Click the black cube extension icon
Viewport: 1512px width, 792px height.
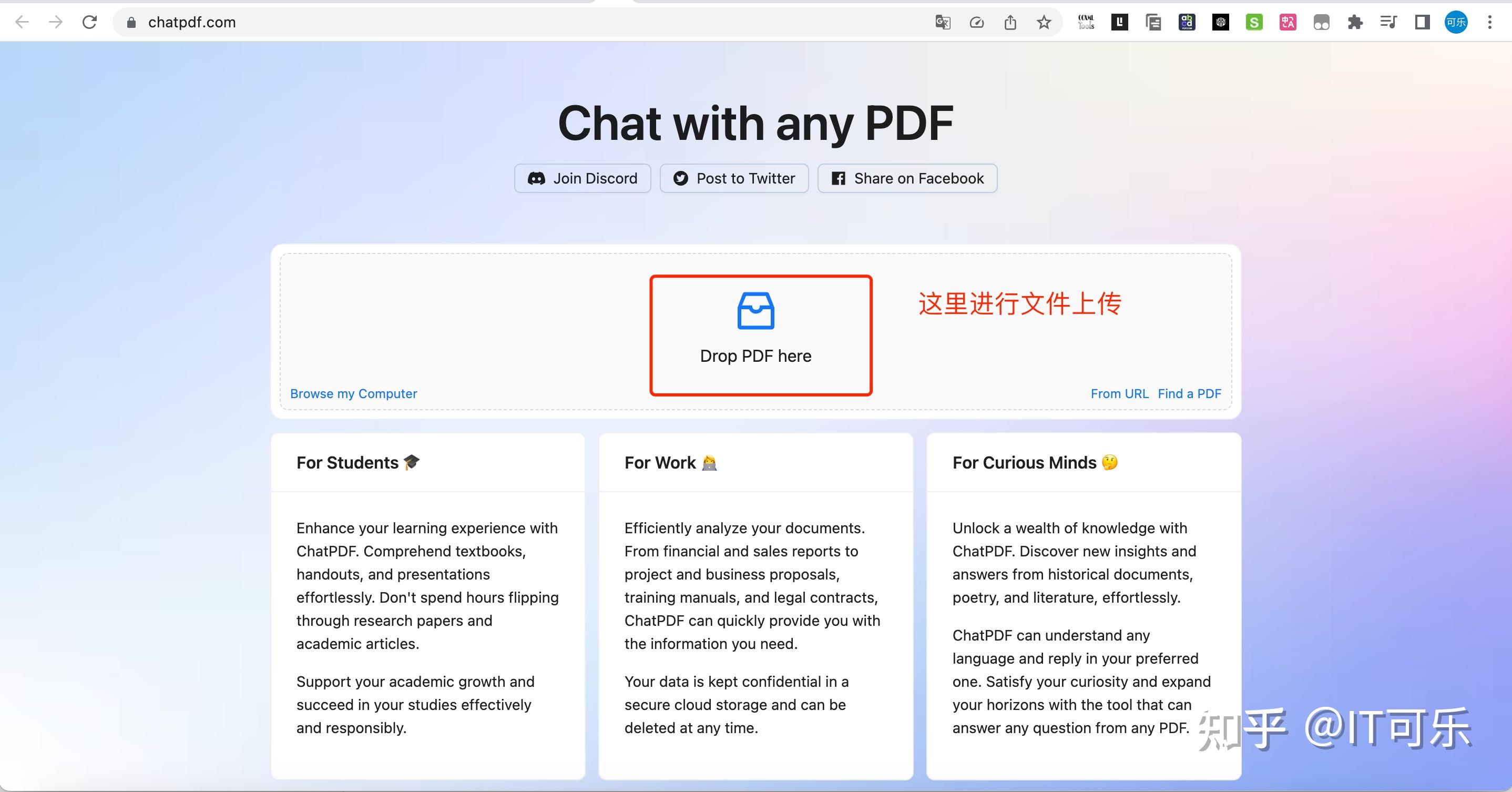pos(1221,22)
